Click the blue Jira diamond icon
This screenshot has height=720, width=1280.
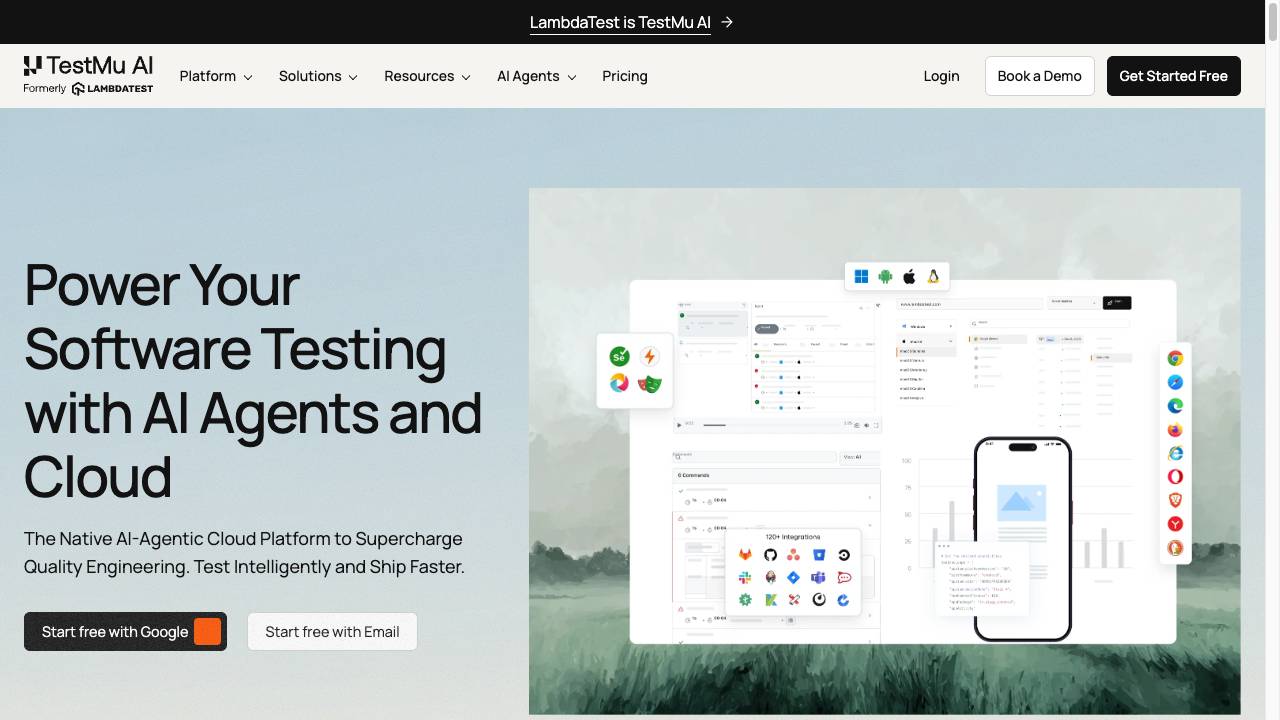pos(794,577)
